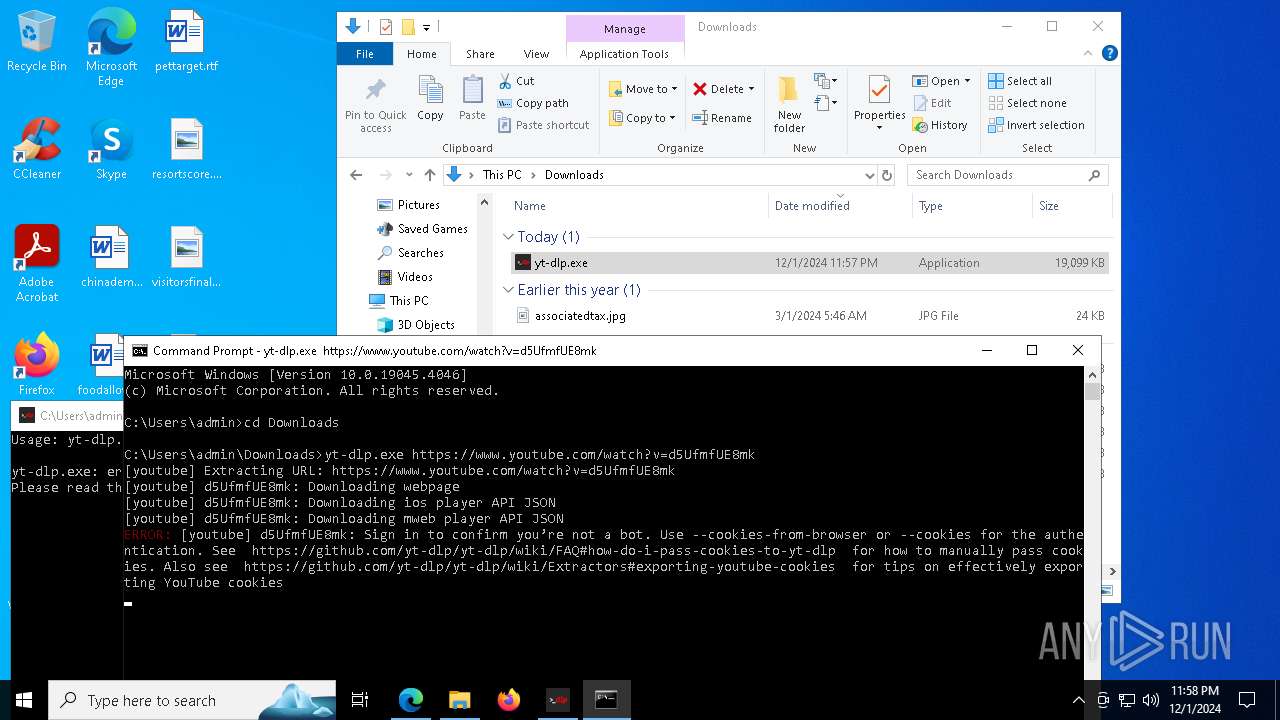Open File Explorer from the taskbar
1280x720 pixels.
[x=459, y=700]
